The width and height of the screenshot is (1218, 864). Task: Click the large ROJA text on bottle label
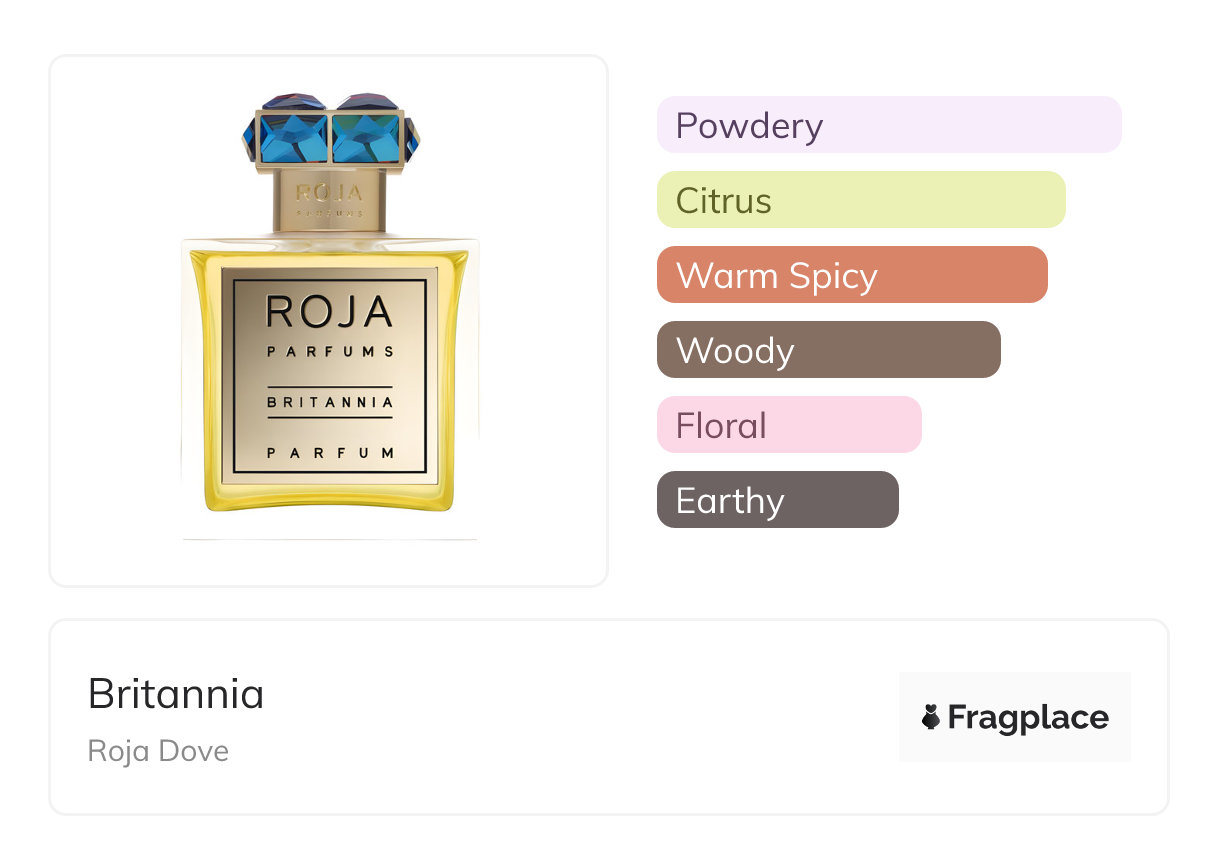coord(329,312)
